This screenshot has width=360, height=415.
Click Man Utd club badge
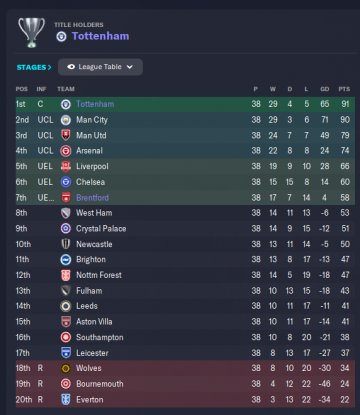66,135
